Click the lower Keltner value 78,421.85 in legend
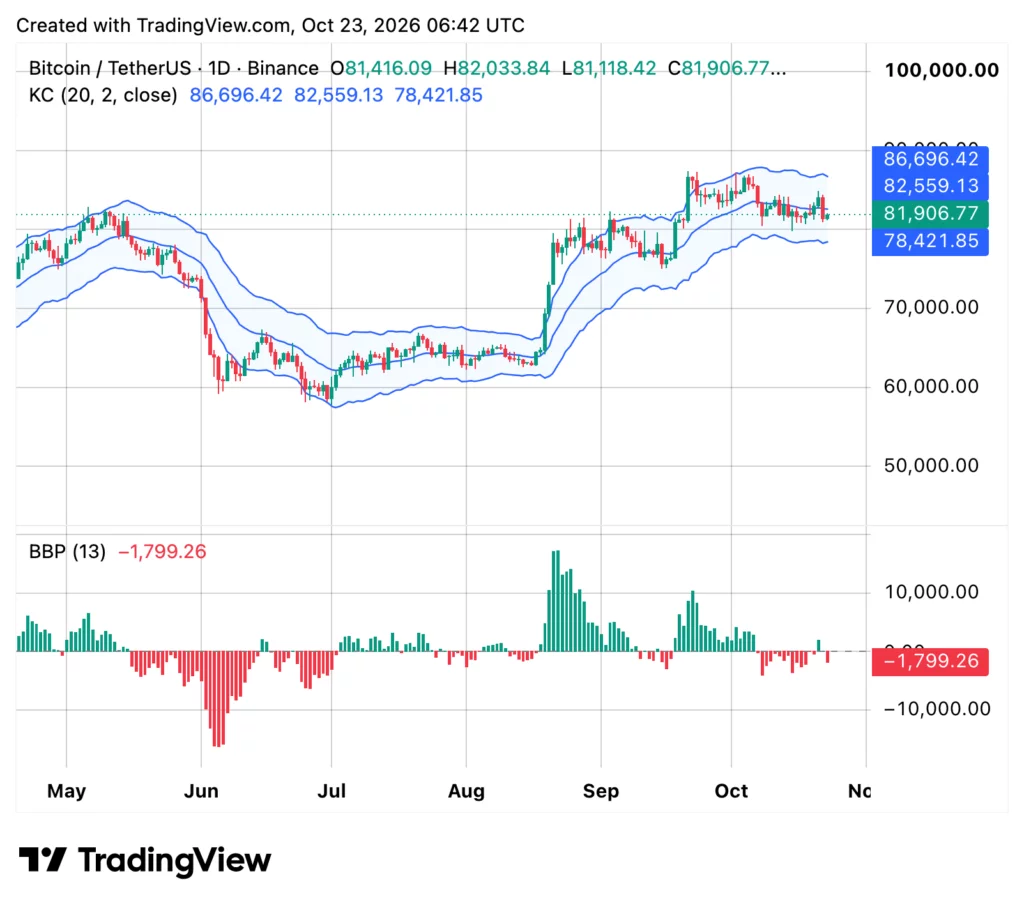The image size is (1024, 908). pos(438,95)
